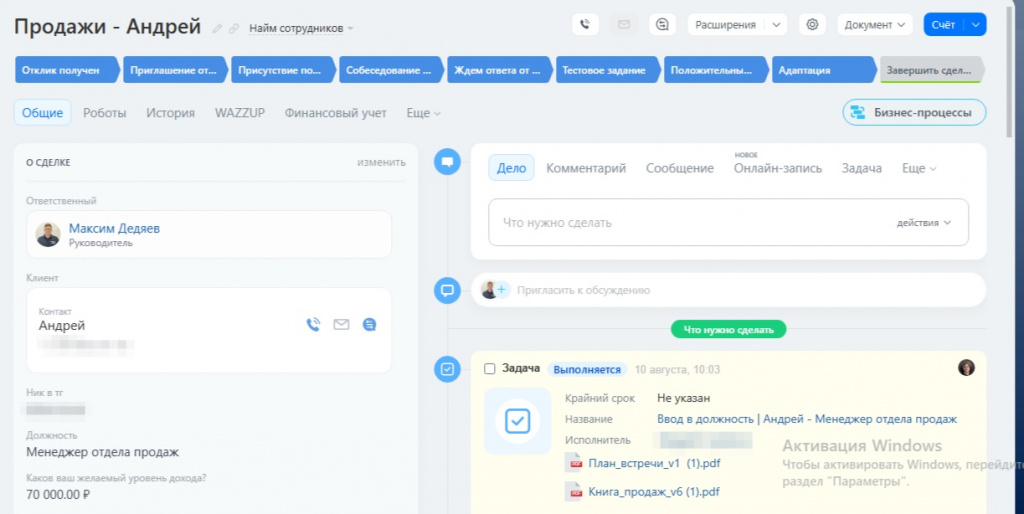The height and width of the screenshot is (514, 1024).
Task: Click the phone call icon in header
Action: 584,25
